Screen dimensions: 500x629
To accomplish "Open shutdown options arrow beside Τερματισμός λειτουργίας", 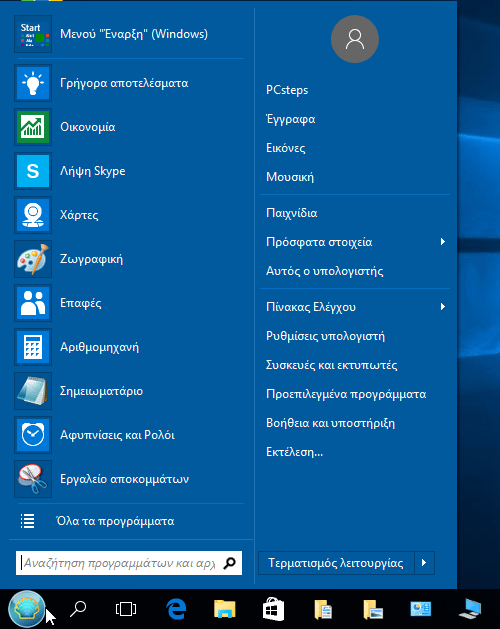I will coord(425,563).
